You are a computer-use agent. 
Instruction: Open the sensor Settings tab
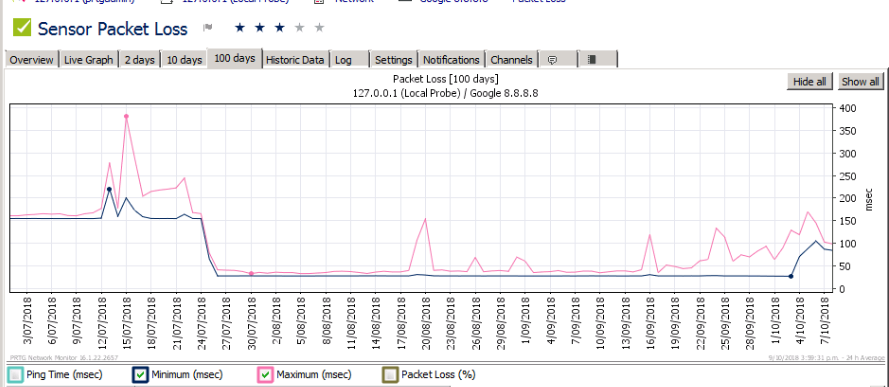(x=393, y=59)
